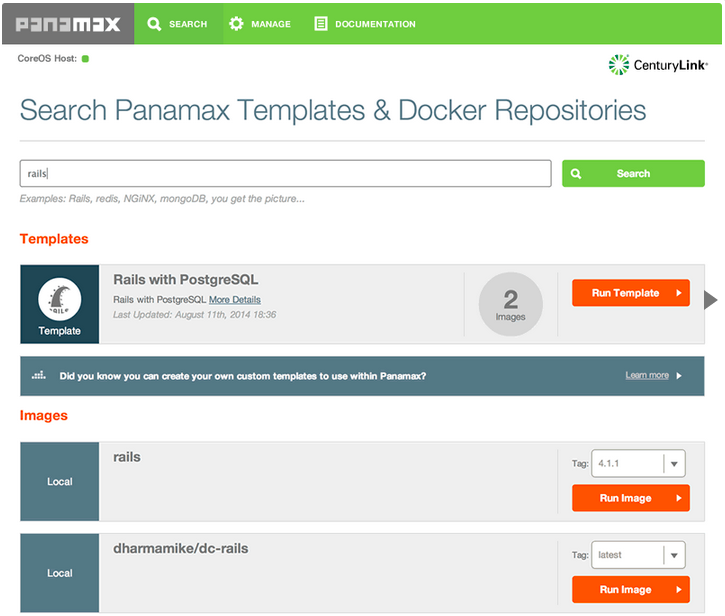Open More Details link for Rails template
Viewport: 725px width, 616px height.
[235, 300]
